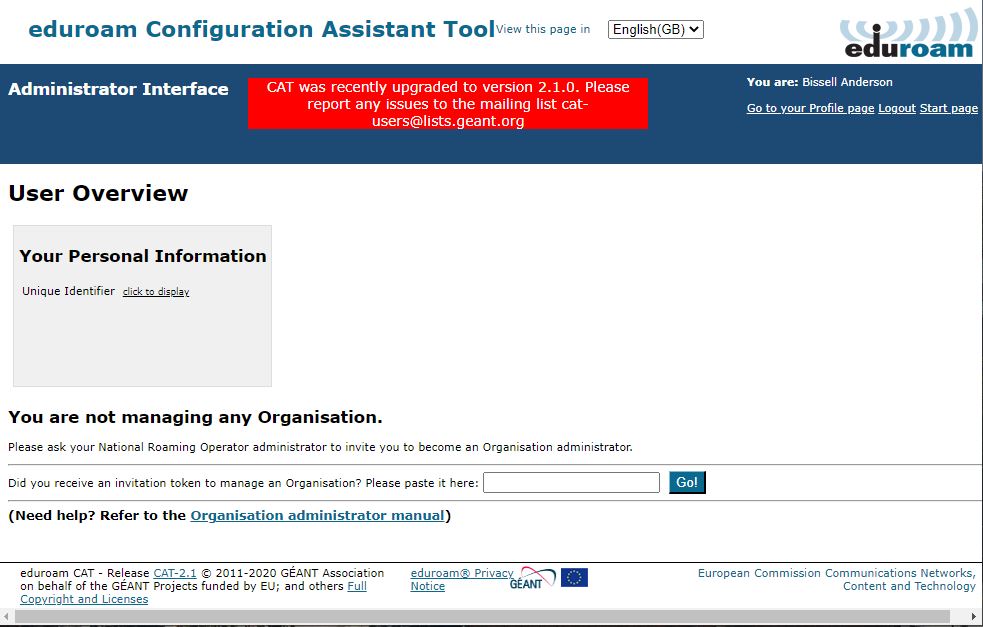Screen dimensions: 983x627
Task: Click the horizontal scrollbar at the bottom
Action: click(482, 617)
